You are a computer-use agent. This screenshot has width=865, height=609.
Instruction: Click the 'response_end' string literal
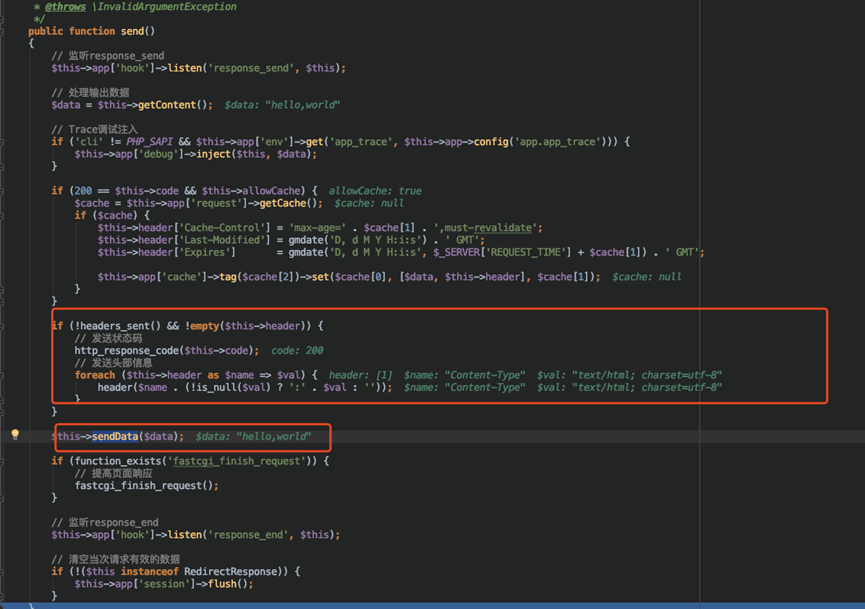248,535
